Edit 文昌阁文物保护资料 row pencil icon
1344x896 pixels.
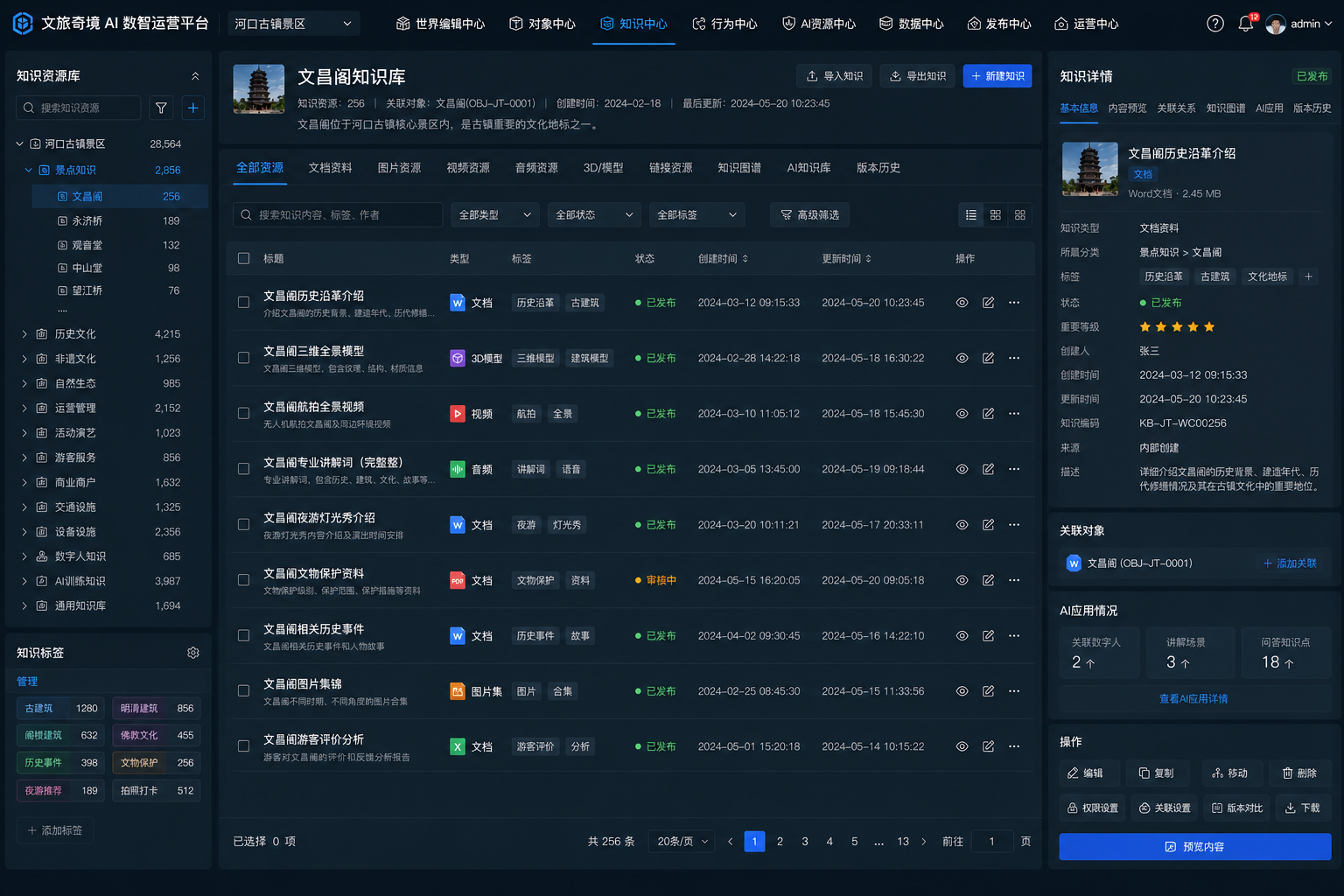click(988, 580)
